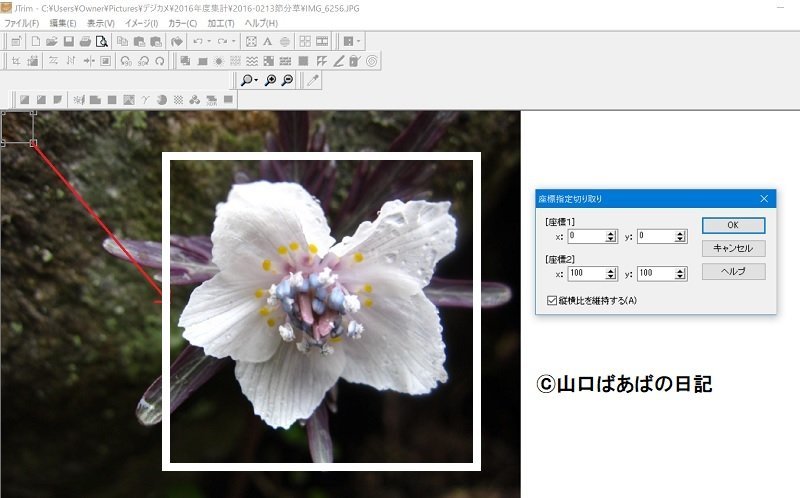800x498 pixels.
Task: Click the Crop icon
Action: coord(16,61)
